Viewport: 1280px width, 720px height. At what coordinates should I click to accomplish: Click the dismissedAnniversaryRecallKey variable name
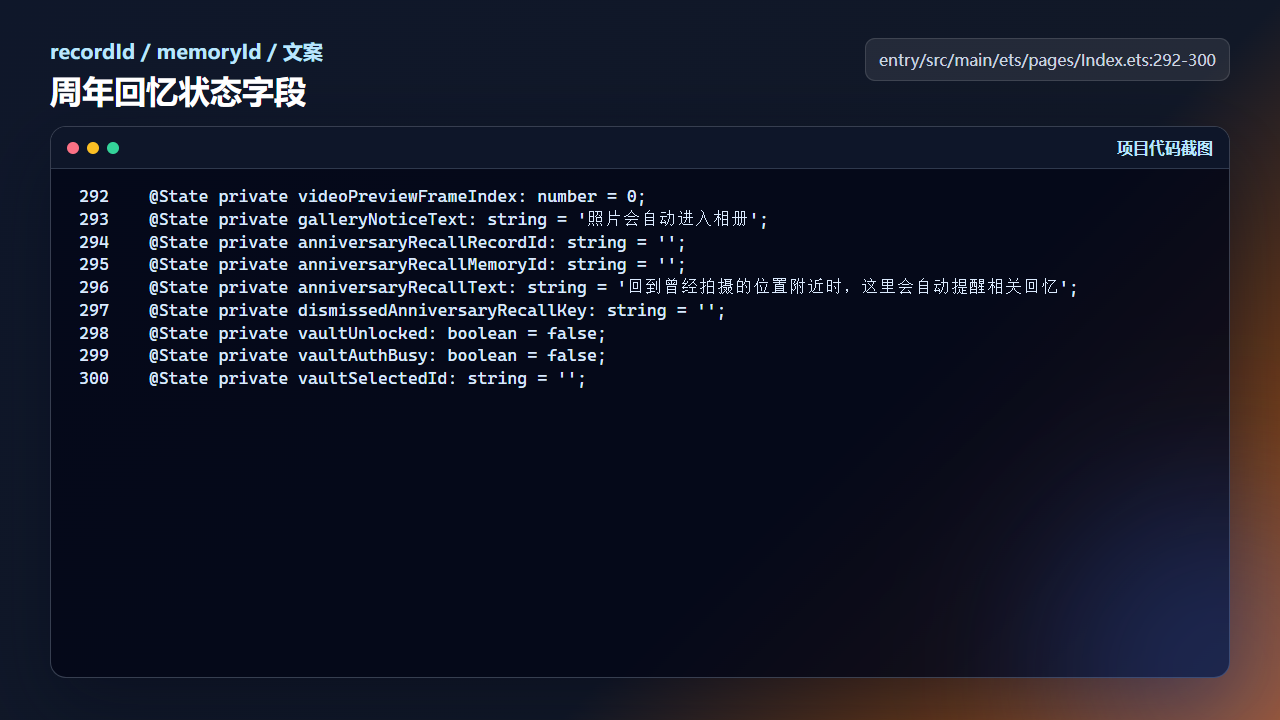click(x=442, y=310)
